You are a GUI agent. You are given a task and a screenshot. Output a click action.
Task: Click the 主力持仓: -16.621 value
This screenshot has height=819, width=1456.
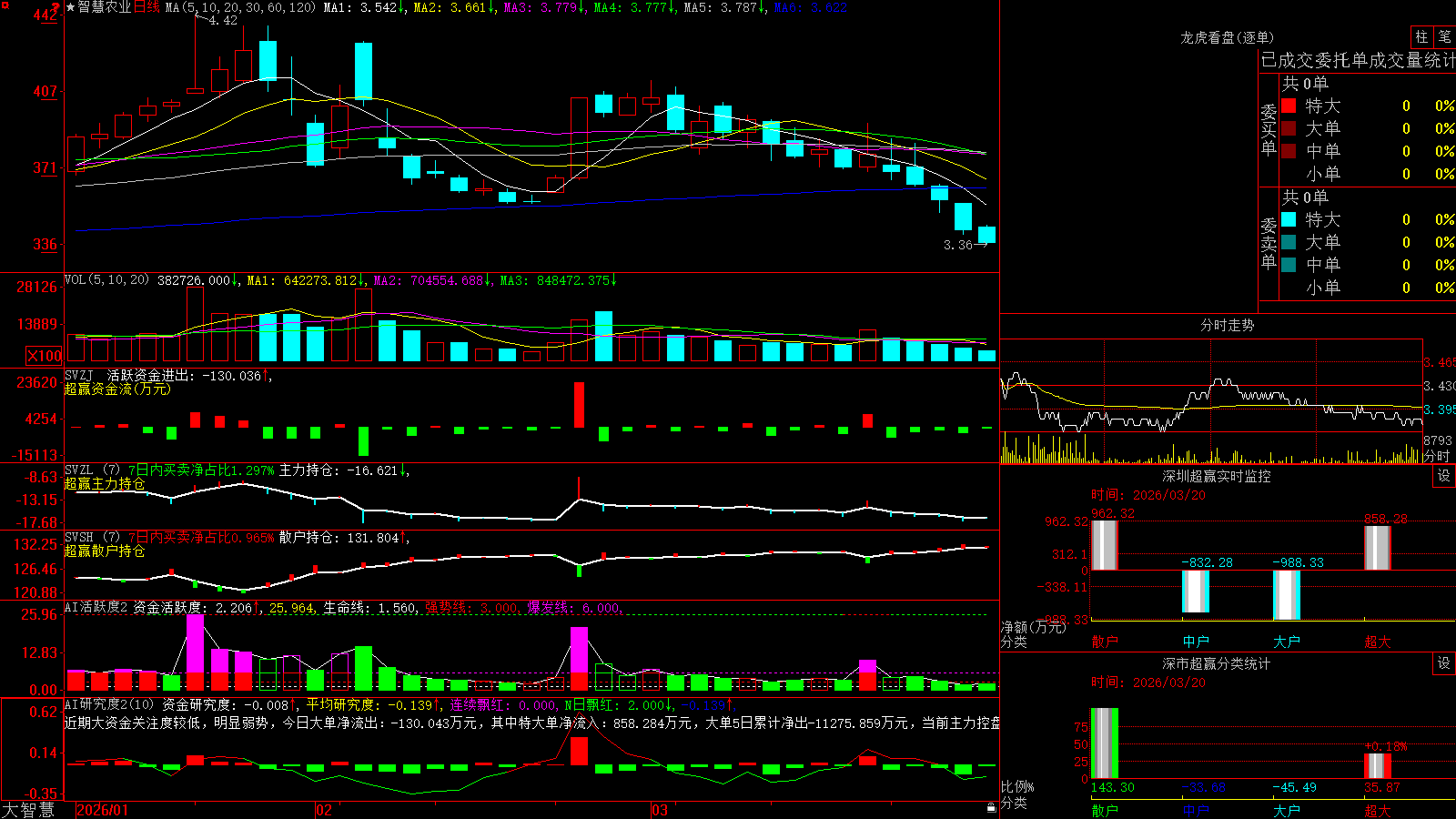(x=344, y=470)
